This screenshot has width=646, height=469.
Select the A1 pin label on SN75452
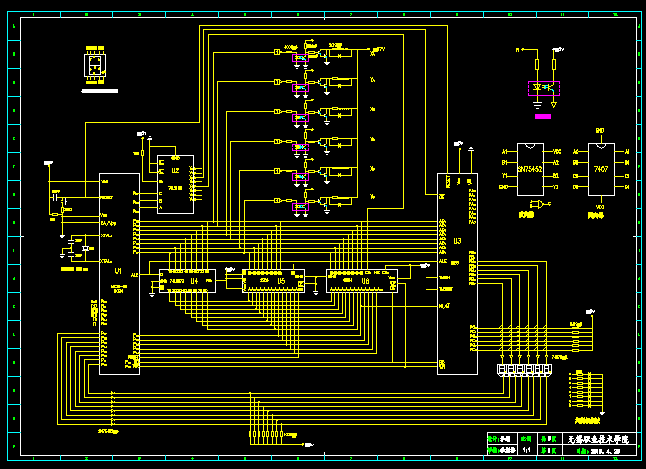[x=504, y=152]
